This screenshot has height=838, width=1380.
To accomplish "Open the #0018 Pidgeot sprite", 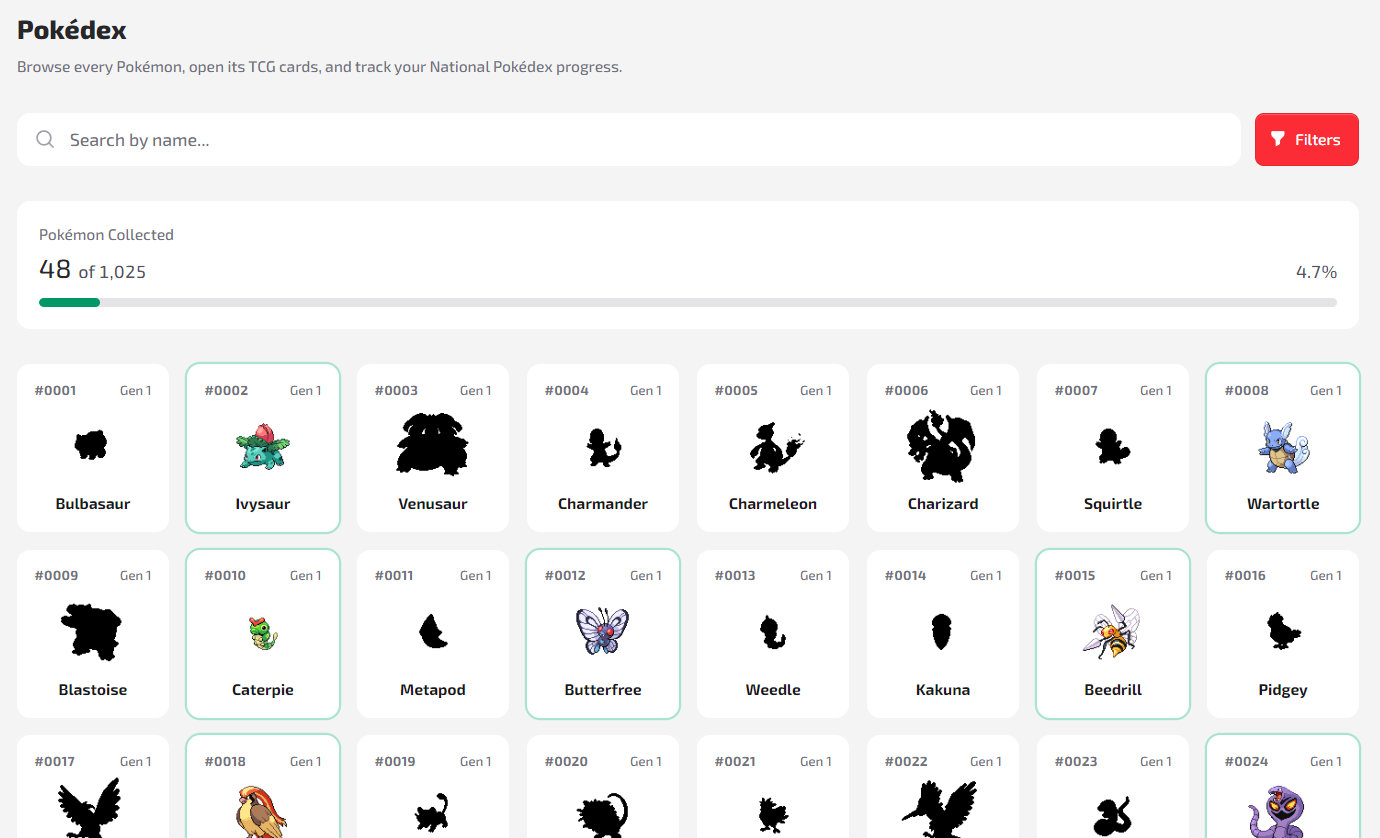I will [x=261, y=810].
